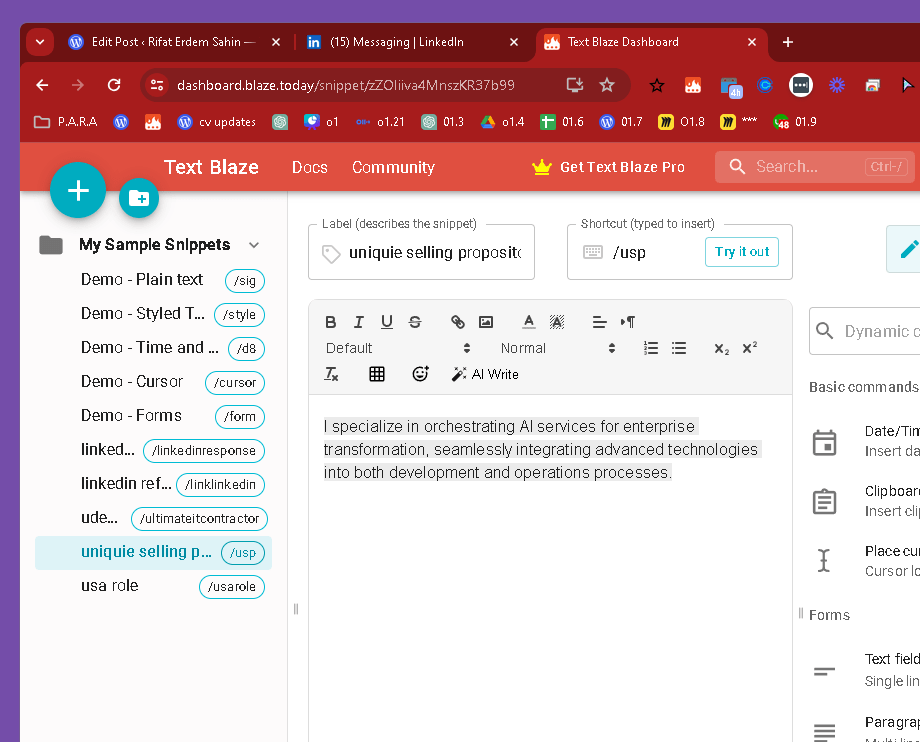Open the tab search dropdown arrow

tap(40, 42)
